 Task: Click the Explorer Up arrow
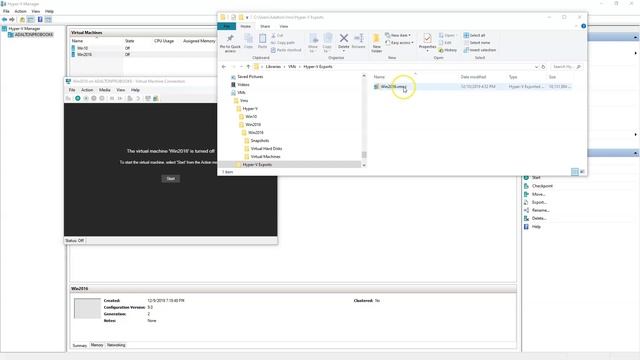[x=248, y=67]
